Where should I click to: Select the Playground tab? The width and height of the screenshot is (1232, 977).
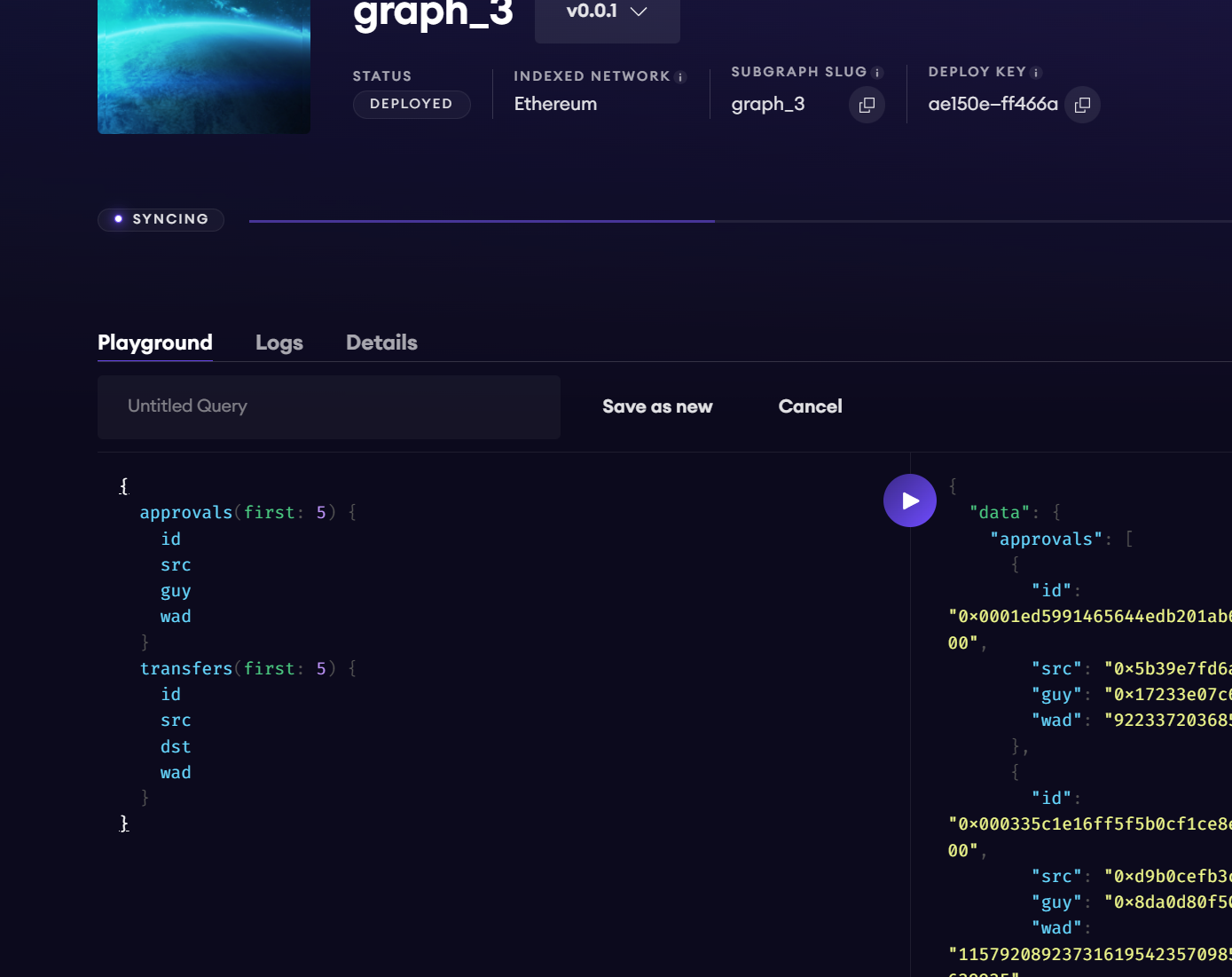pos(155,343)
